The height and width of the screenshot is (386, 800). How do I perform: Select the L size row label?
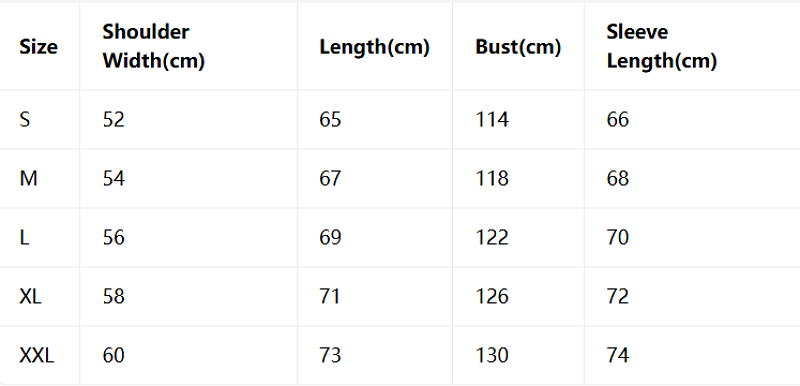point(24,238)
